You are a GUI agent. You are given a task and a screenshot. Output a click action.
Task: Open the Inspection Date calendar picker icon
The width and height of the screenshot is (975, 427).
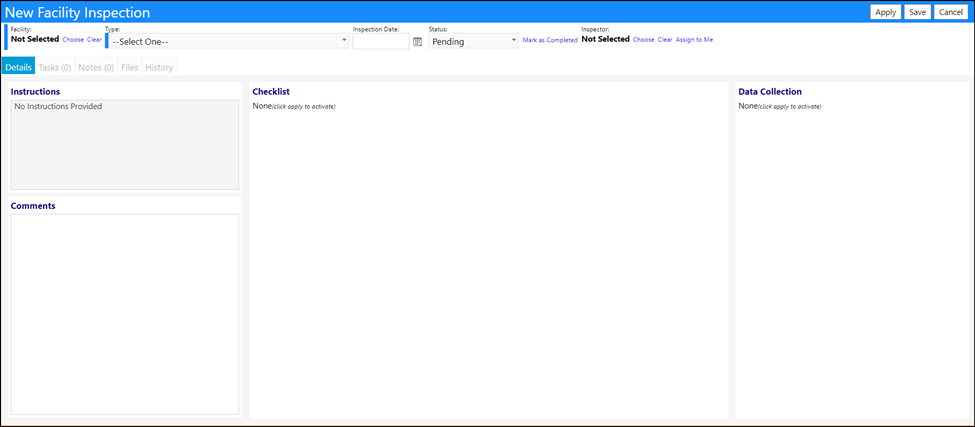(417, 42)
